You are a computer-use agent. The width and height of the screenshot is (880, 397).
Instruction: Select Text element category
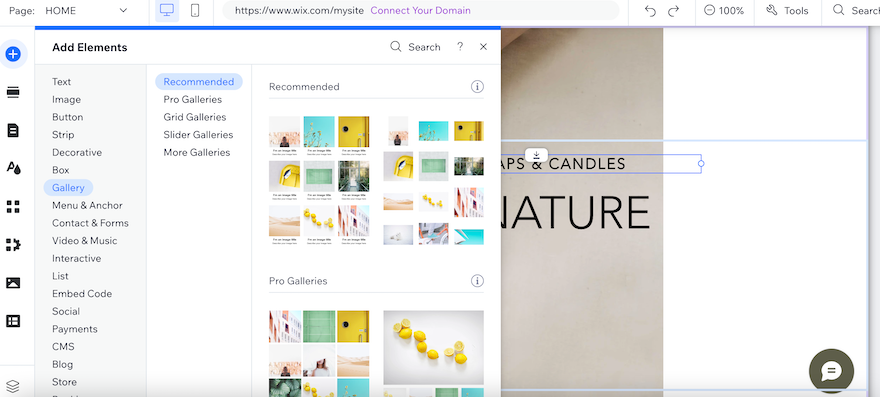tap(61, 82)
